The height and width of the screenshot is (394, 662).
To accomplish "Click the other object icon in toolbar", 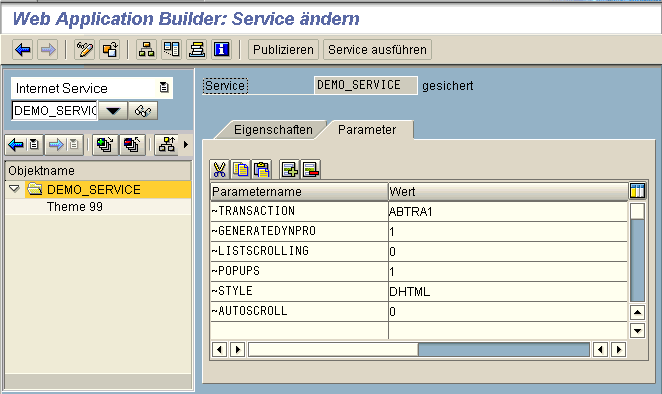I will point(110,50).
